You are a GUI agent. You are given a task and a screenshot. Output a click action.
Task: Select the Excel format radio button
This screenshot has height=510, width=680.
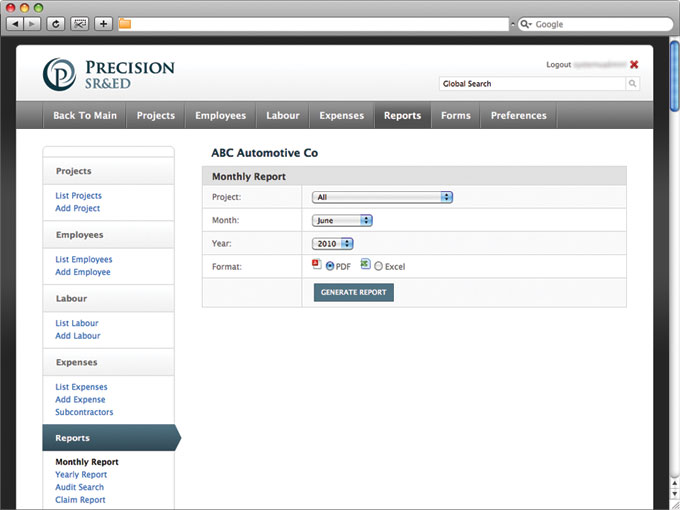[x=379, y=266]
